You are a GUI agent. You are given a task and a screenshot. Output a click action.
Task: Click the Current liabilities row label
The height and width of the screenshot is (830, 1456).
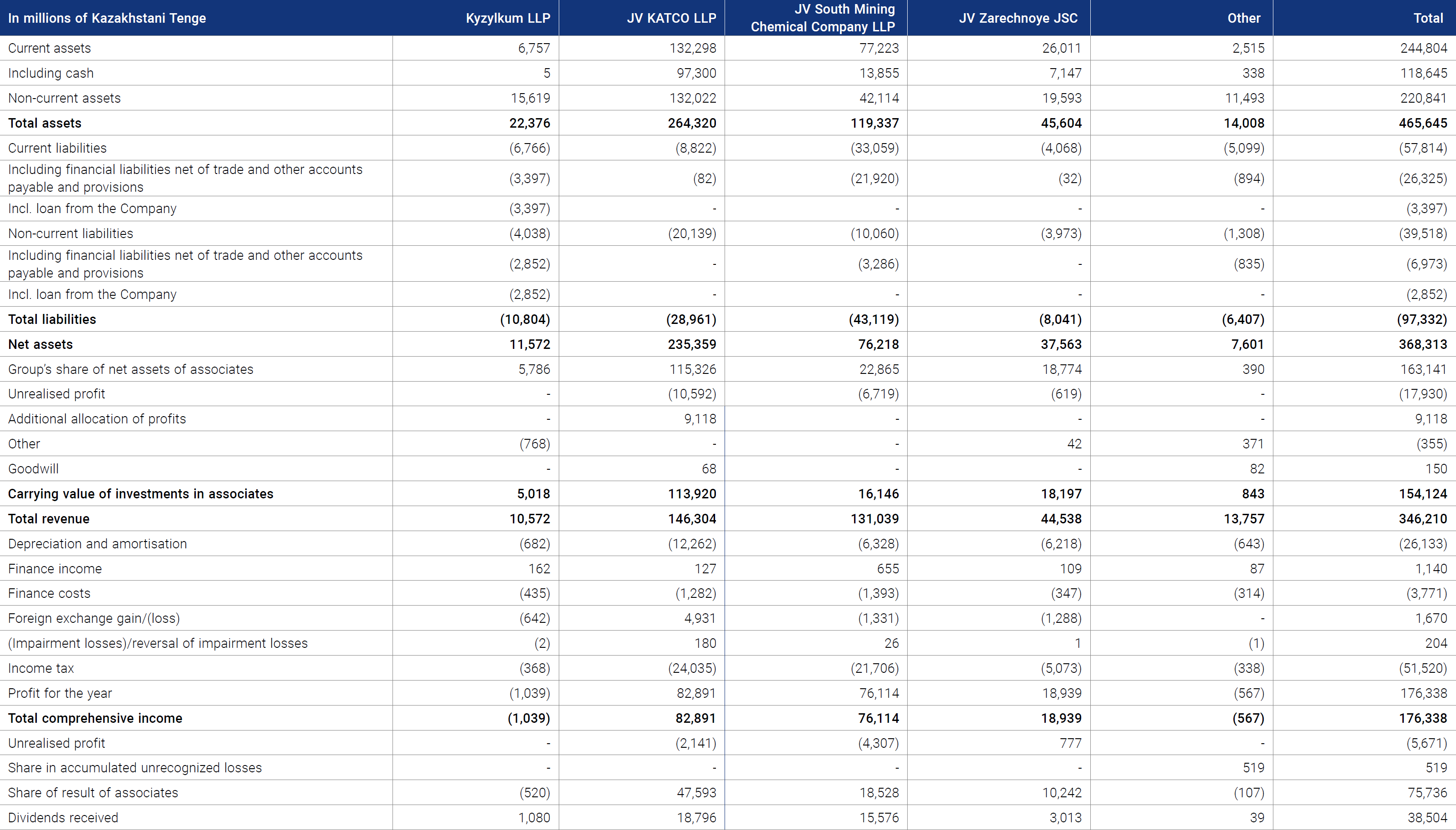click(x=57, y=148)
